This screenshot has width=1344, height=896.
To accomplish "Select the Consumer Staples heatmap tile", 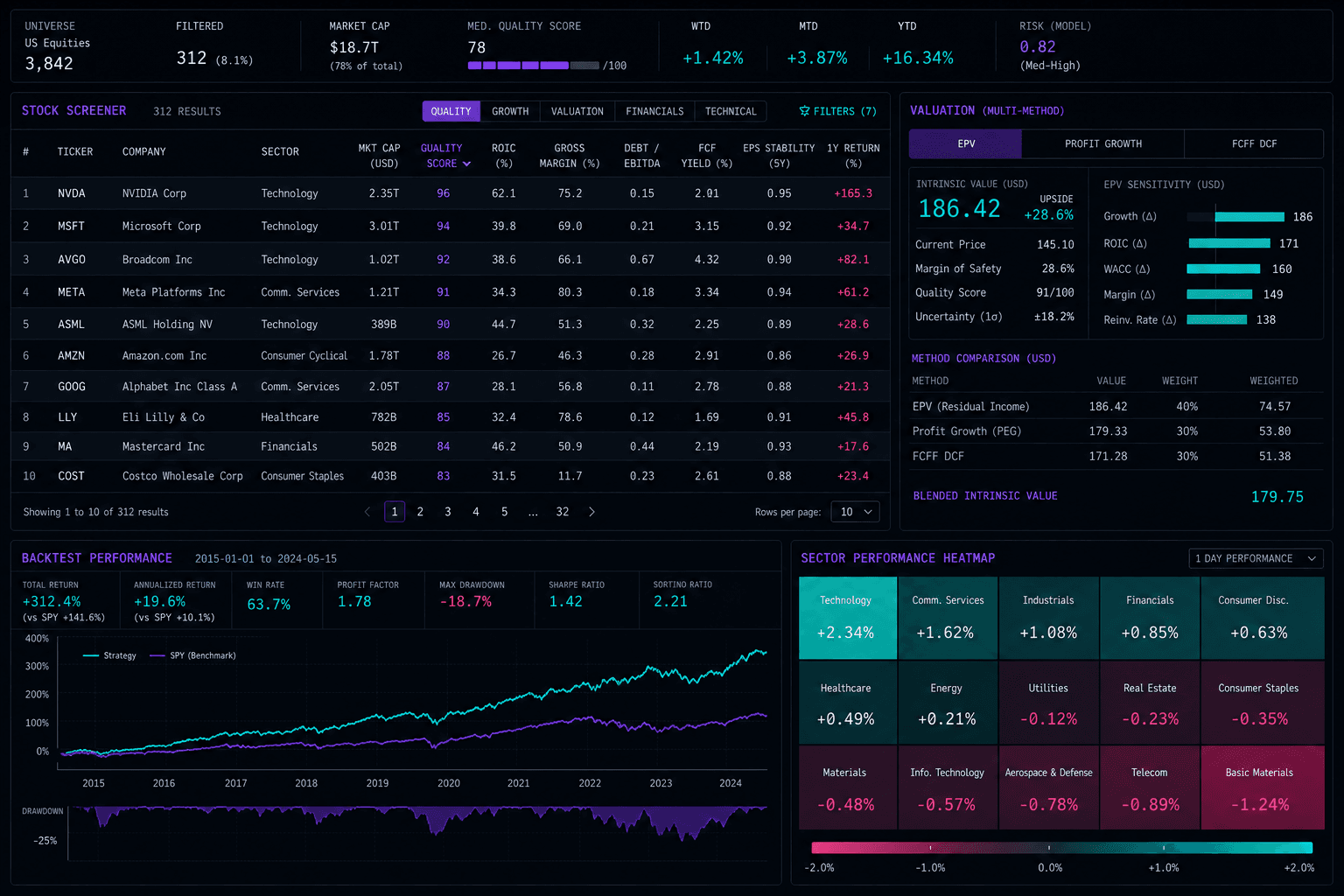I will 1263,703.
